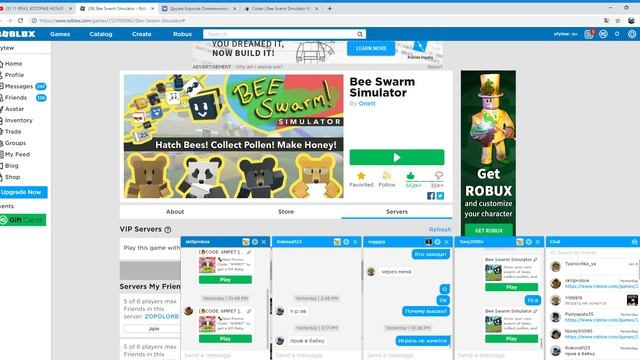The image size is (640, 360).
Task: Switch to the About tab
Action: pyautogui.click(x=175, y=212)
